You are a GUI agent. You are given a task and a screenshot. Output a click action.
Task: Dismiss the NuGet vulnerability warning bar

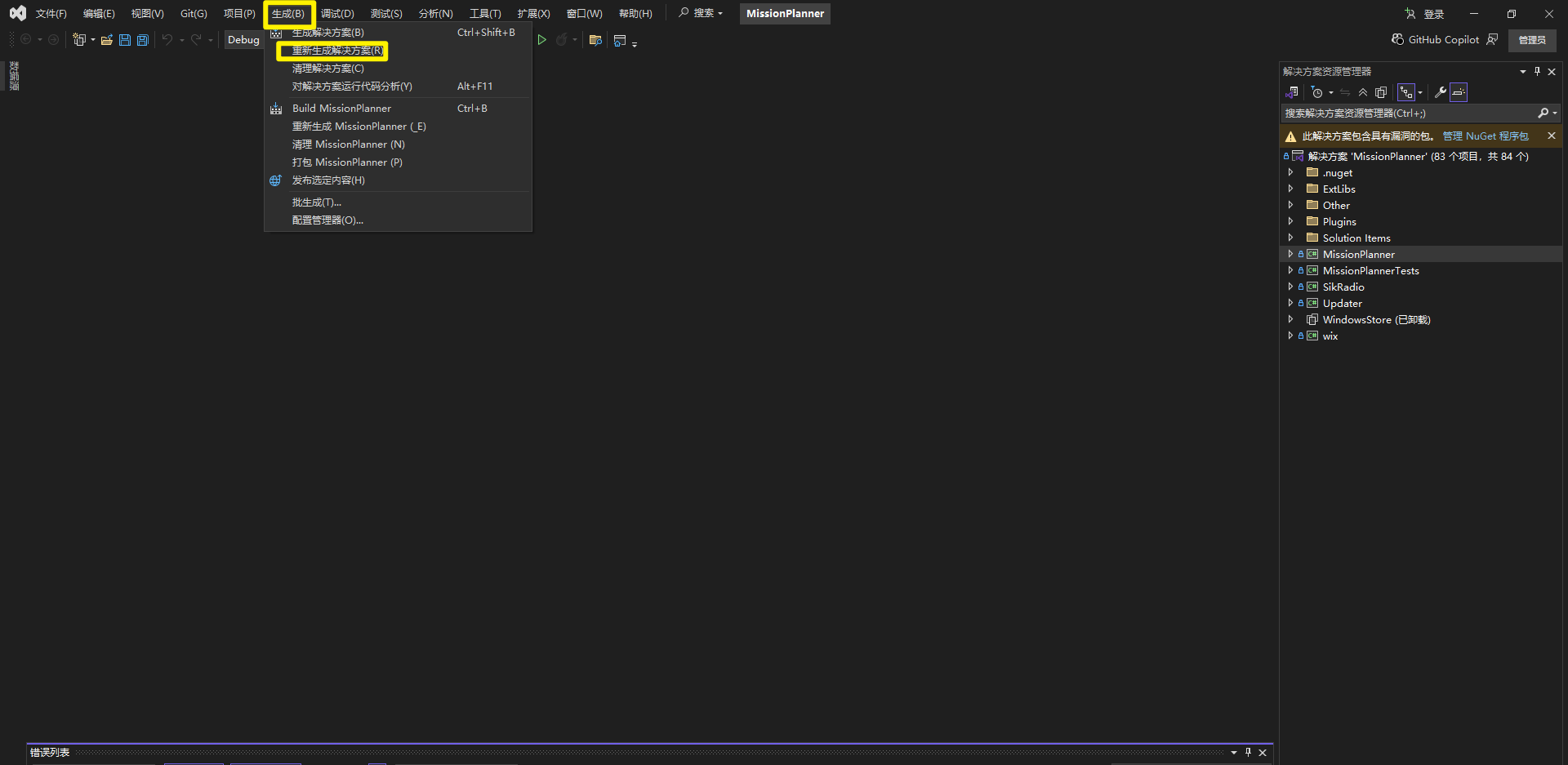[x=1552, y=136]
